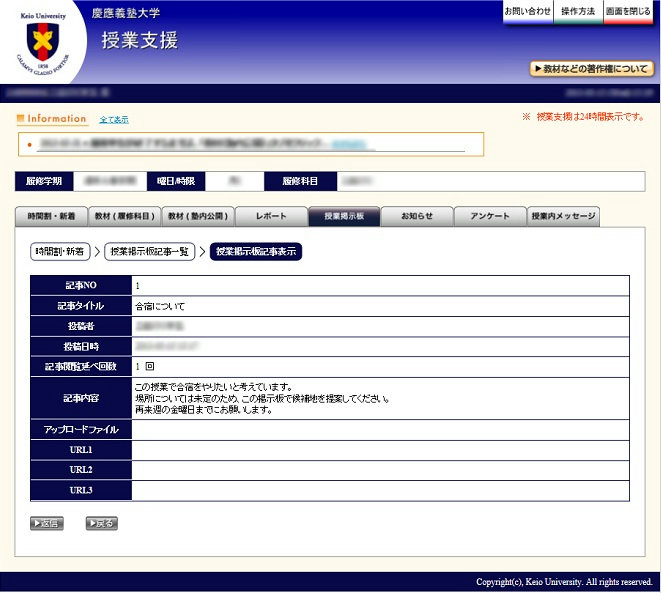The width and height of the screenshot is (661, 593).
Task: Switch to the お知らせ tab
Action: click(417, 217)
